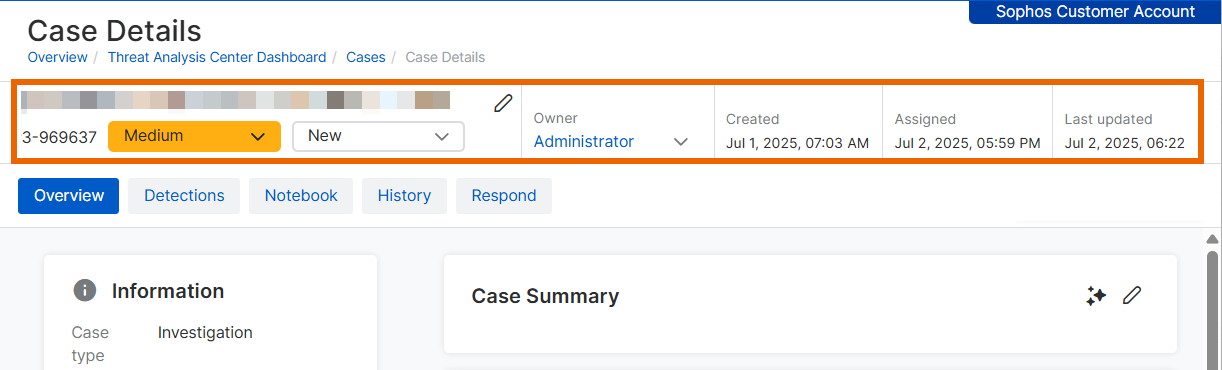Open the Medium severity dropdown

click(193, 136)
